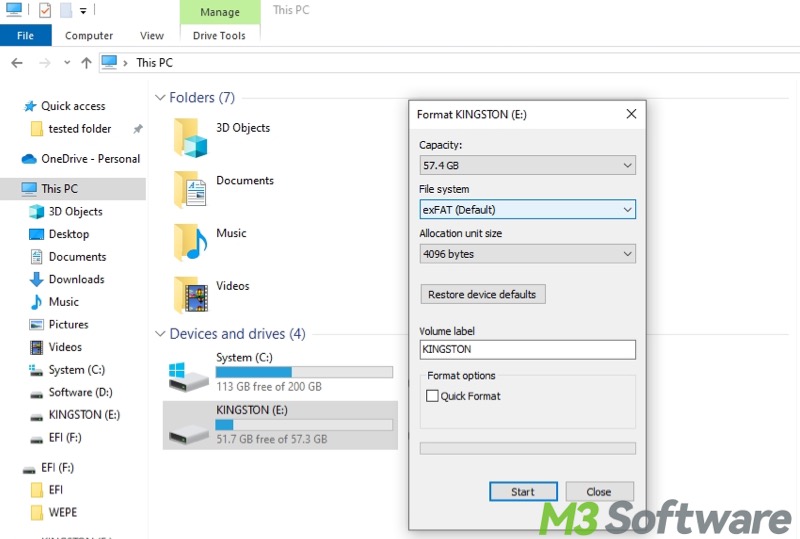Click the format progress bar in dialog

point(528,449)
